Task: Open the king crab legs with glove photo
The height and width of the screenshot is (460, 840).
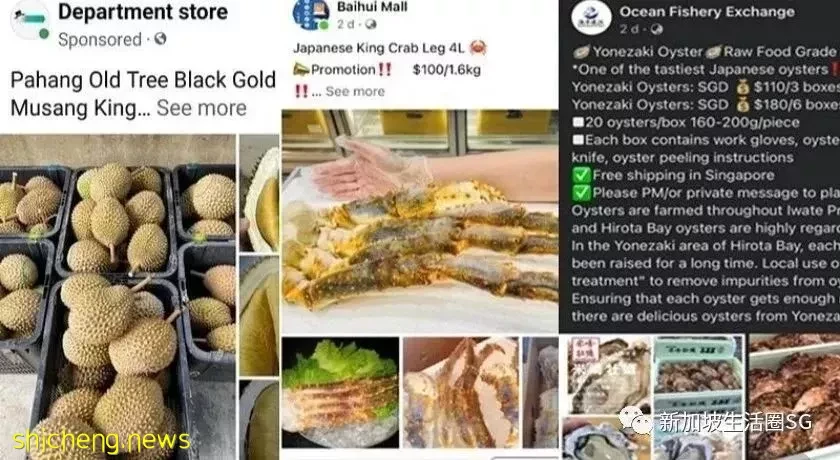Action: (419, 221)
